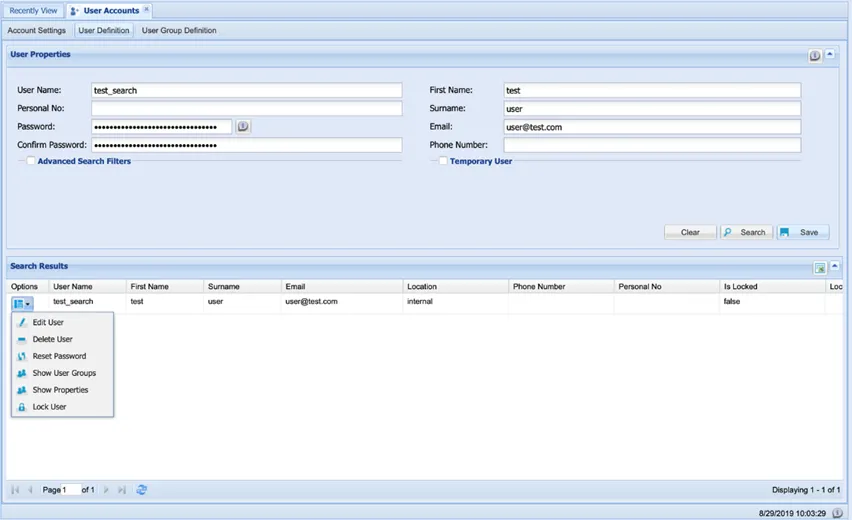
Task: Collapse the User Properties panel
Action: 830,54
